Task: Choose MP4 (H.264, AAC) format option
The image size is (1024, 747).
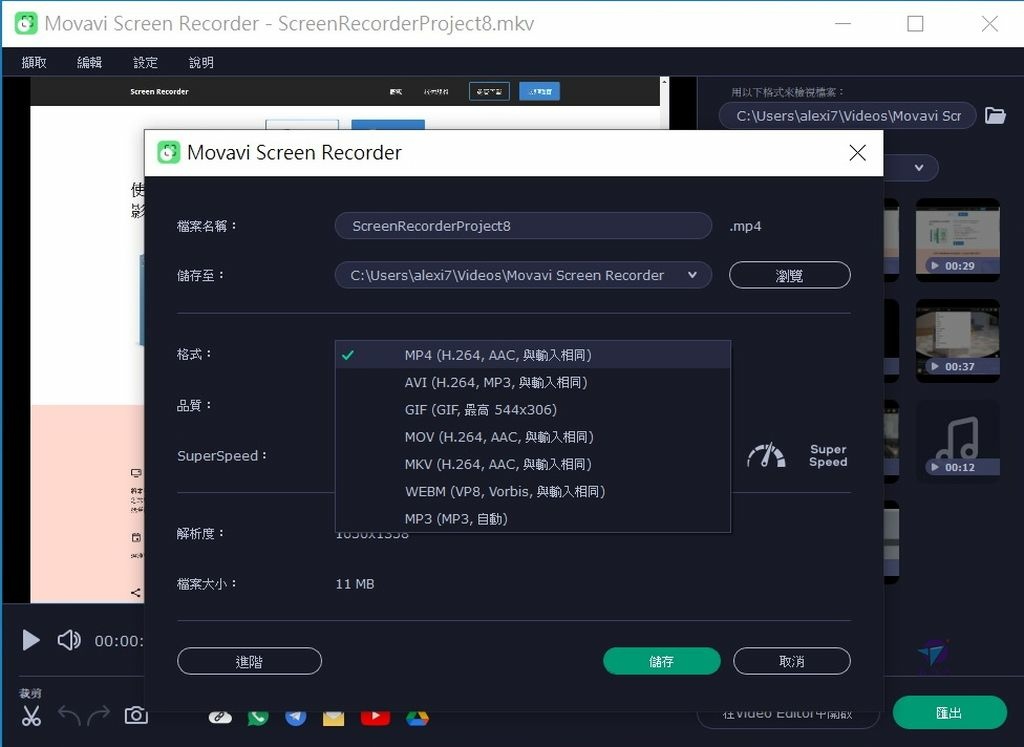Action: [x=533, y=355]
